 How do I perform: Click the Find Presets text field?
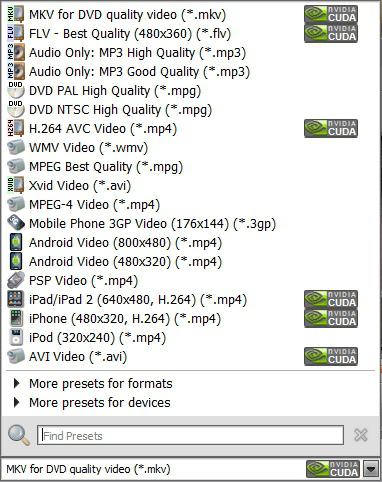coord(190,435)
